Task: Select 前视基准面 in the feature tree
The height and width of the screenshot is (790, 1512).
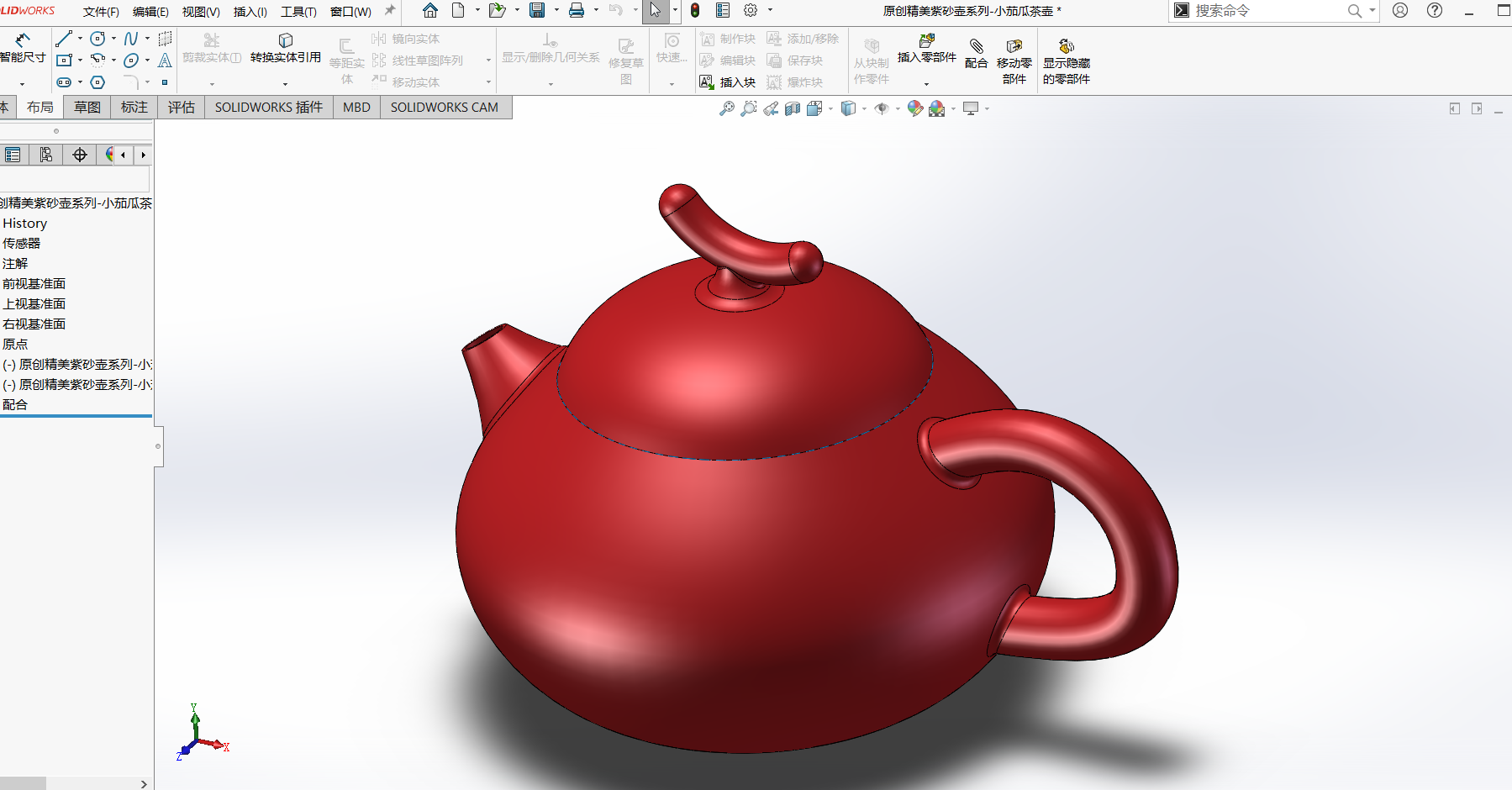Action: pos(34,283)
